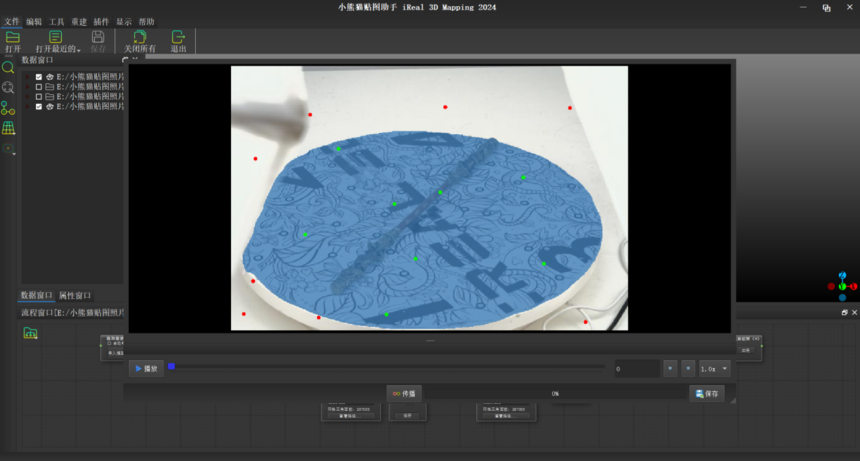
Task: Click the 播放 play button
Action: [146, 368]
